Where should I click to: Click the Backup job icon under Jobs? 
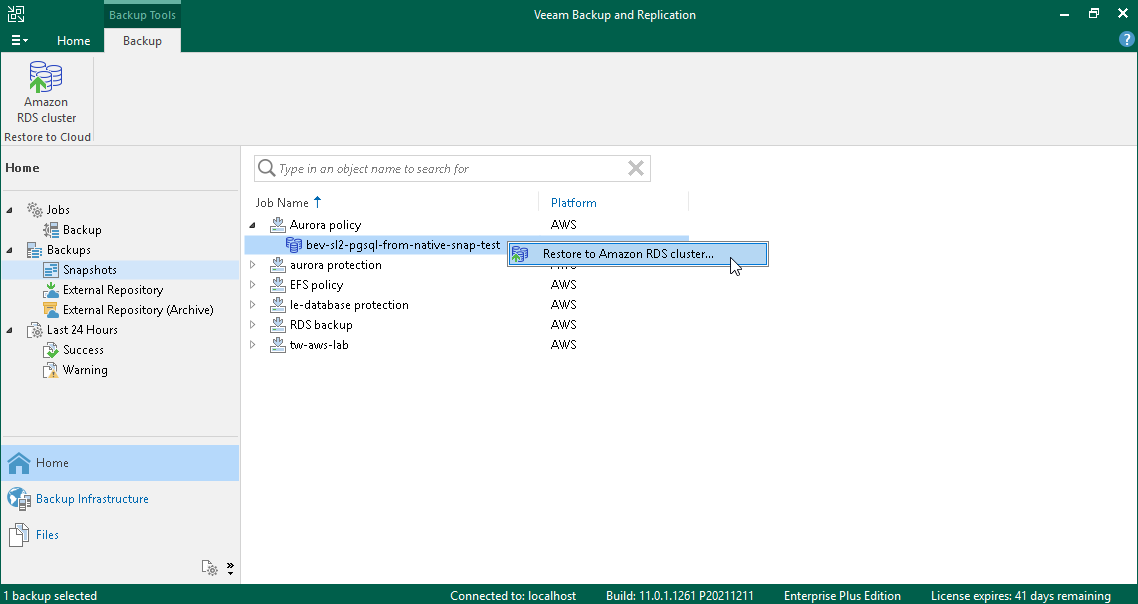[x=50, y=229]
